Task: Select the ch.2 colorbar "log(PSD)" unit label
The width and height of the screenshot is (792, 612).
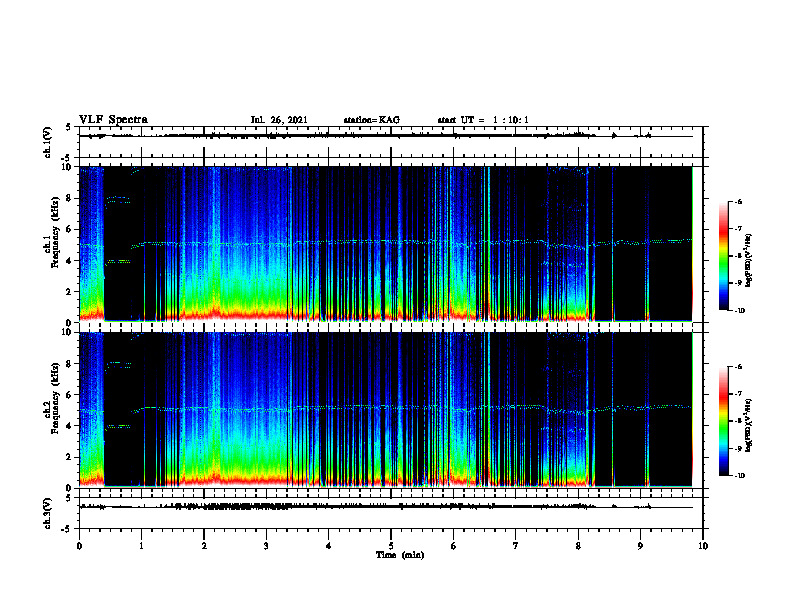Action: click(x=749, y=425)
